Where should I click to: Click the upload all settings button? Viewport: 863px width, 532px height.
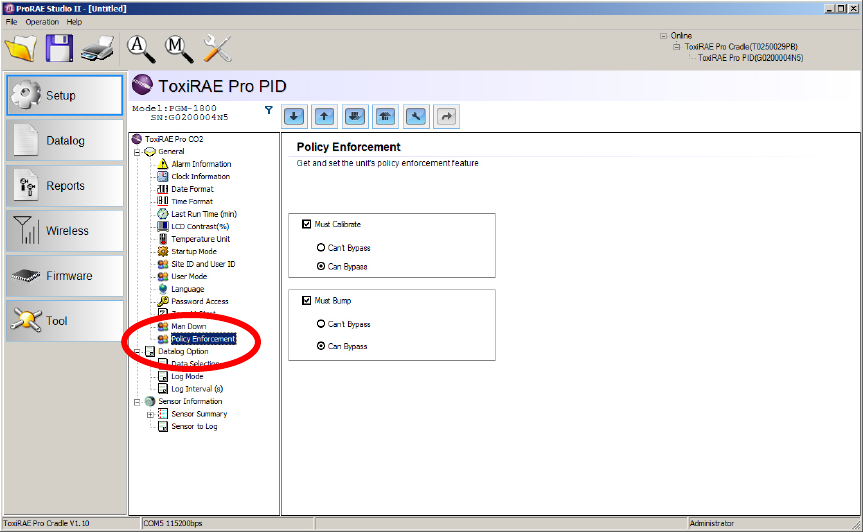click(385, 116)
